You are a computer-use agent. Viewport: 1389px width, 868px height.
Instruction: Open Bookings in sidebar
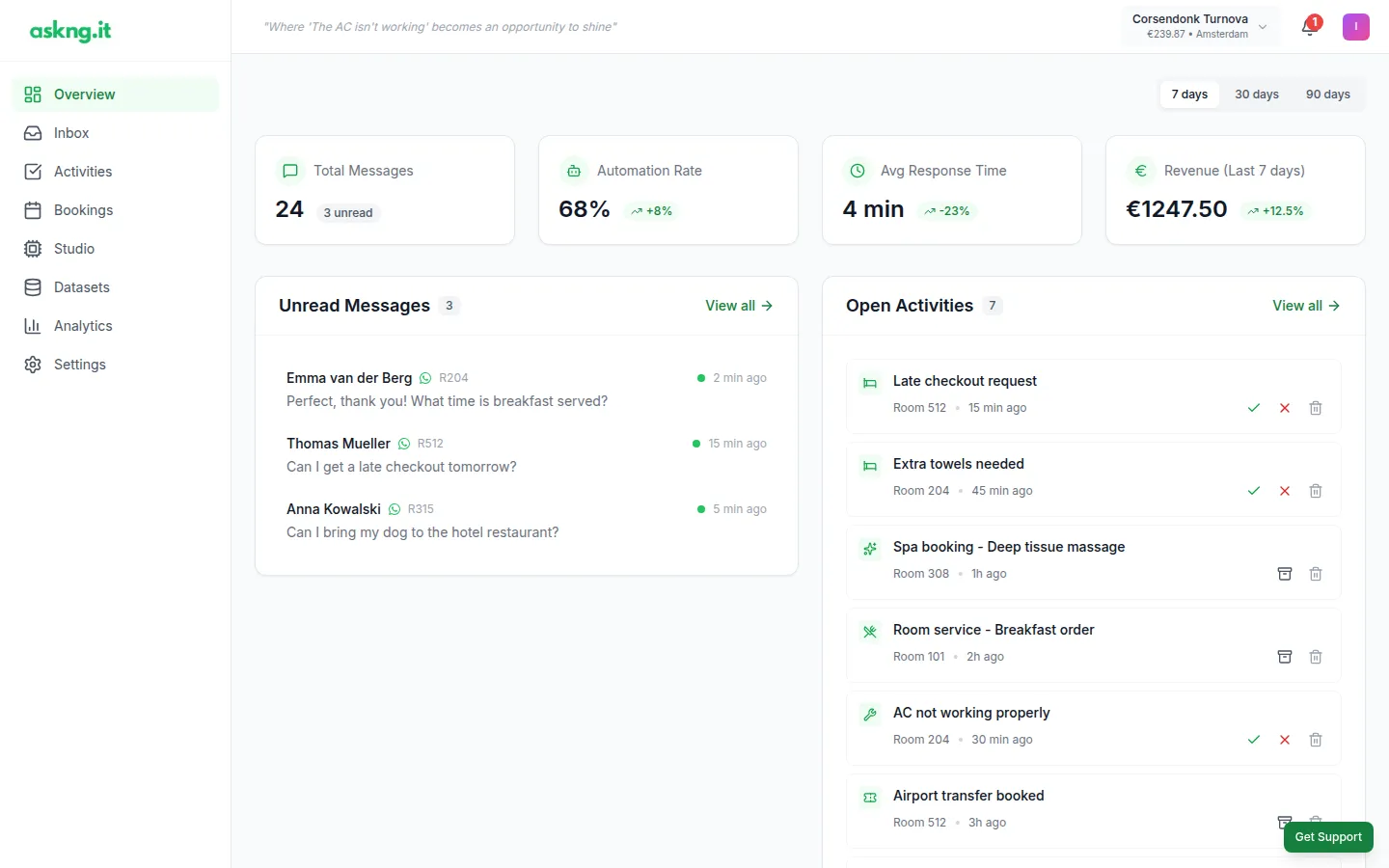click(x=116, y=210)
